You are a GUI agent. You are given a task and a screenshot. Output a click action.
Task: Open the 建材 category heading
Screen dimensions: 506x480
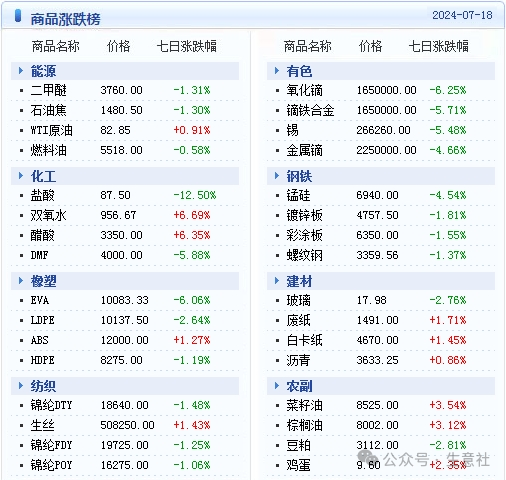click(x=299, y=281)
